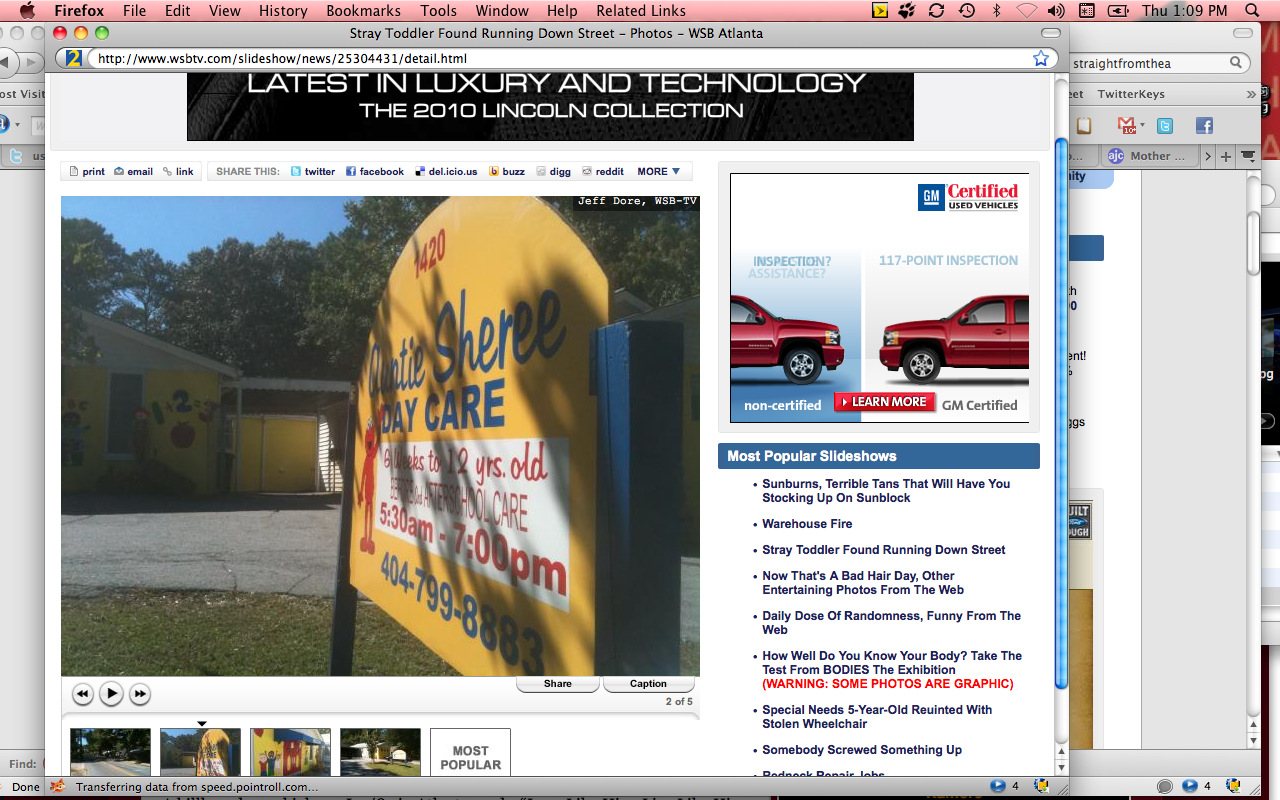The image size is (1280, 800).
Task: Click the print icon link
Action: point(86,172)
